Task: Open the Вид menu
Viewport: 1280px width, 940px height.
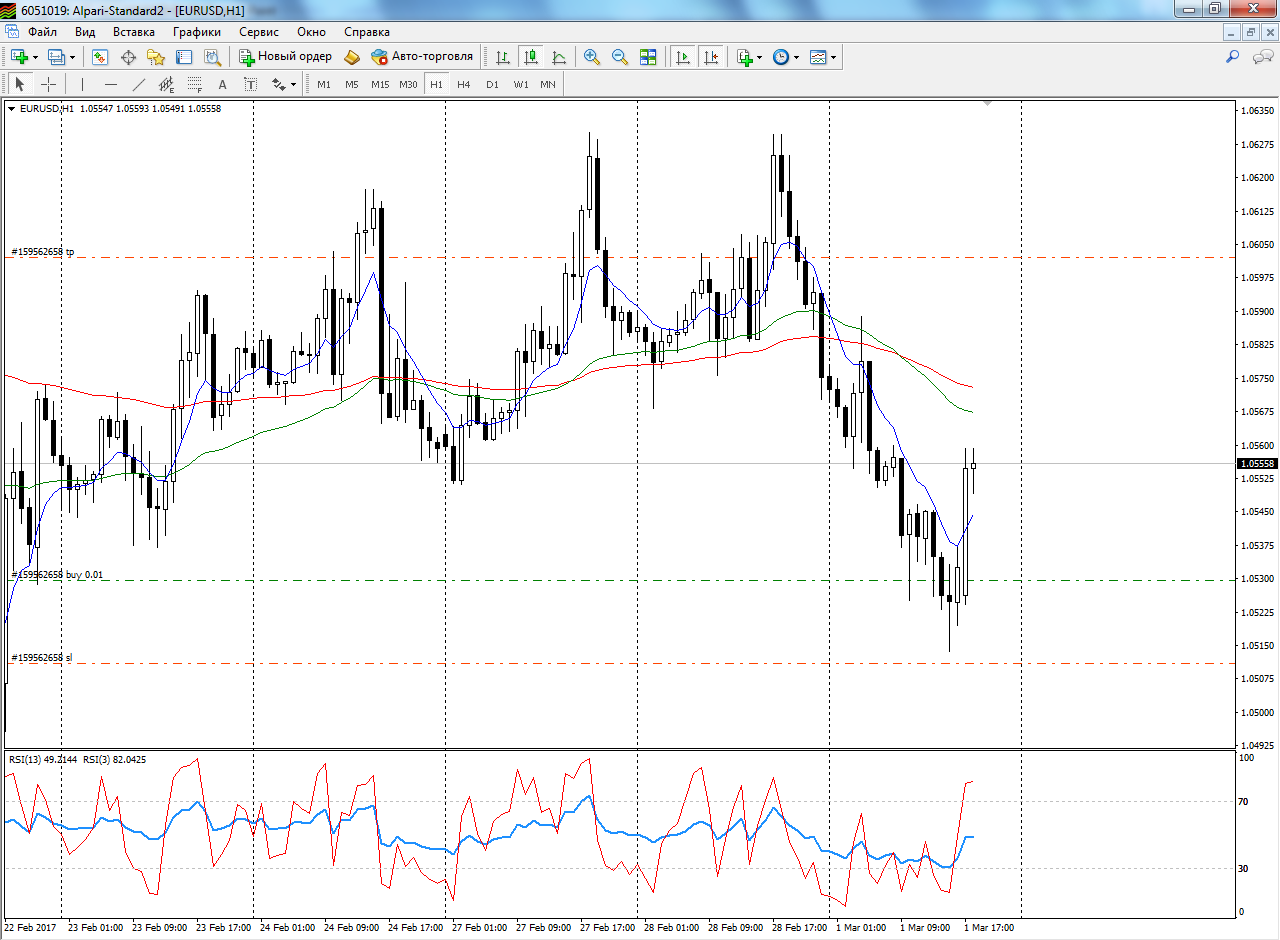Action: (85, 31)
